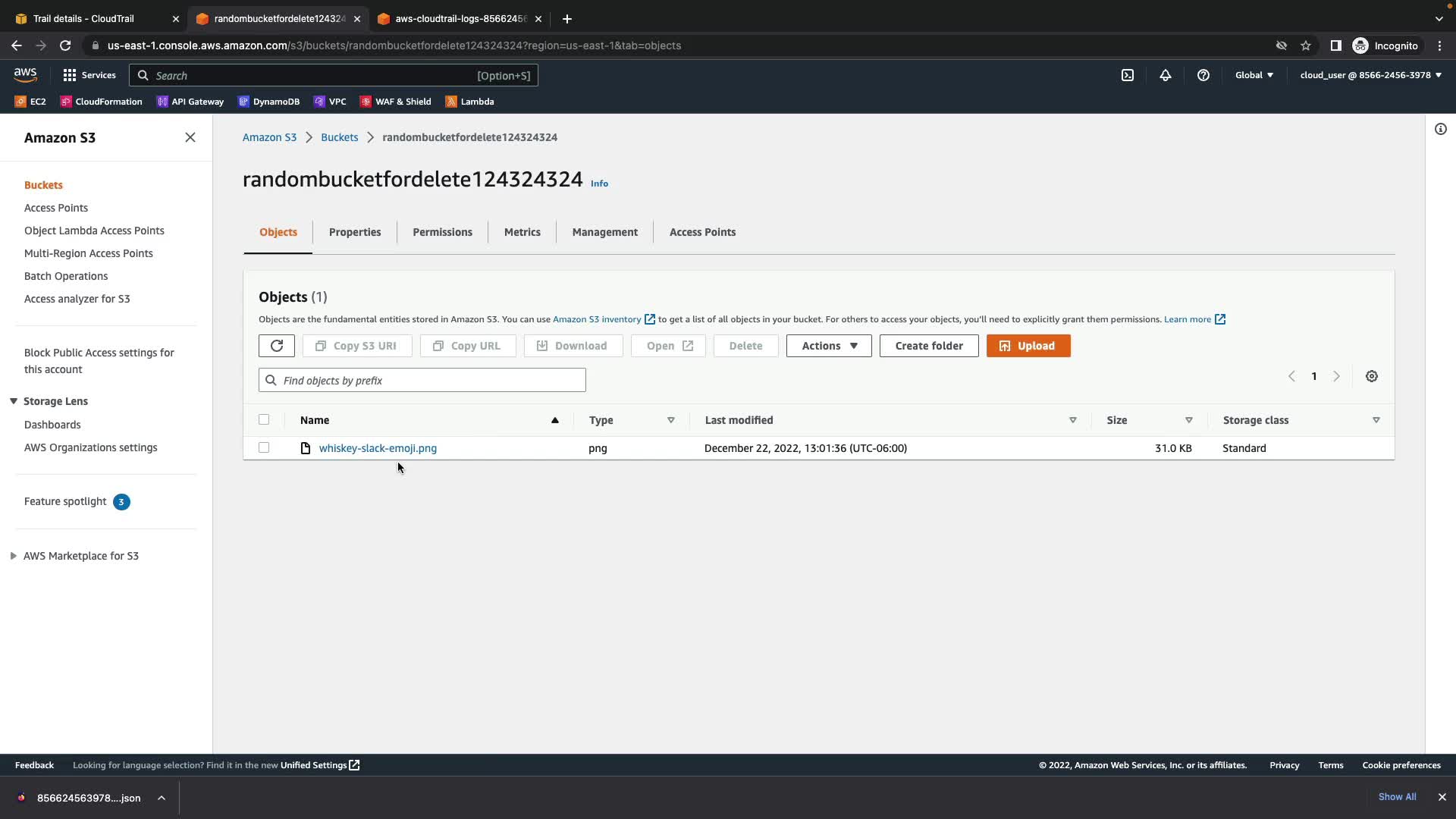Expand AWS Marketplace for S3
1456x819 pixels.
[x=14, y=556]
